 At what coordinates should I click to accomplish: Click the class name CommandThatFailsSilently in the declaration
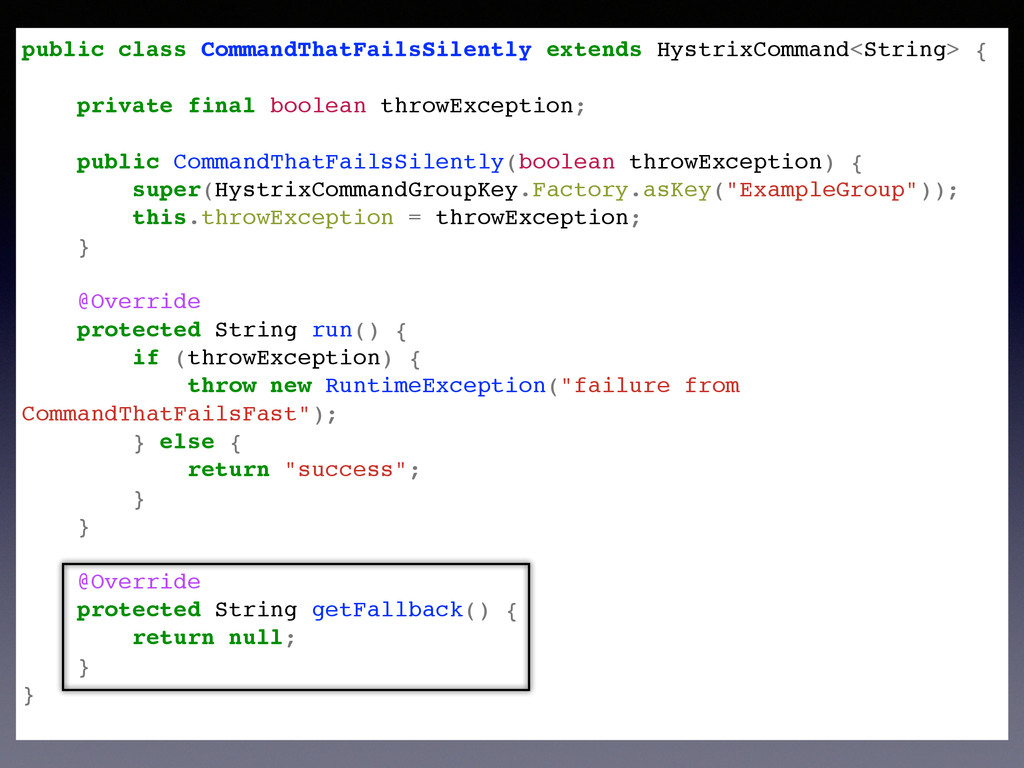[x=366, y=50]
